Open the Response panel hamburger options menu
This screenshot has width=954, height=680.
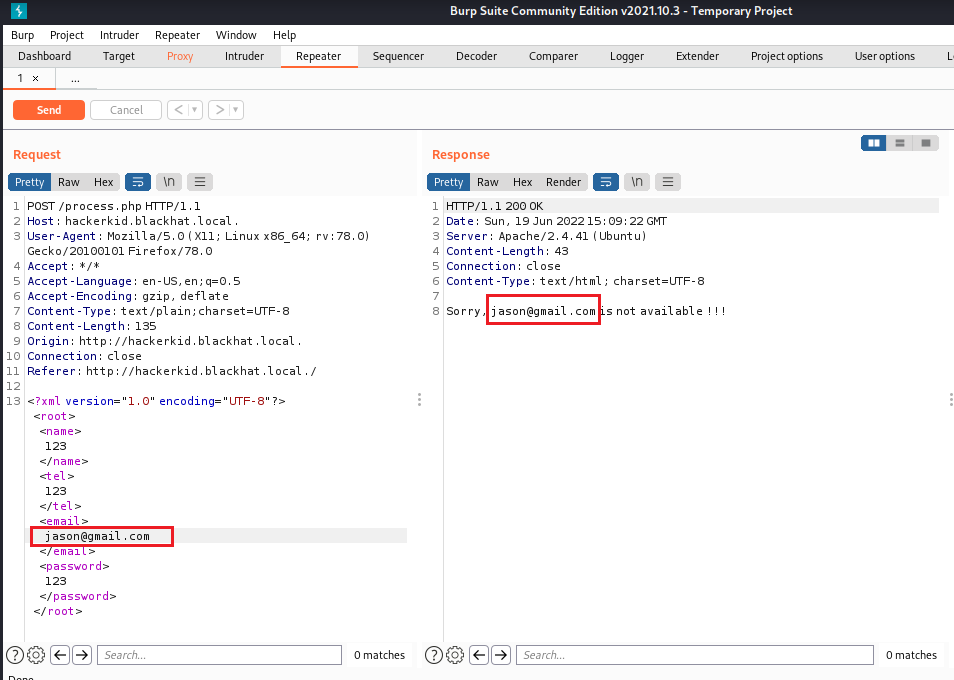(x=667, y=182)
